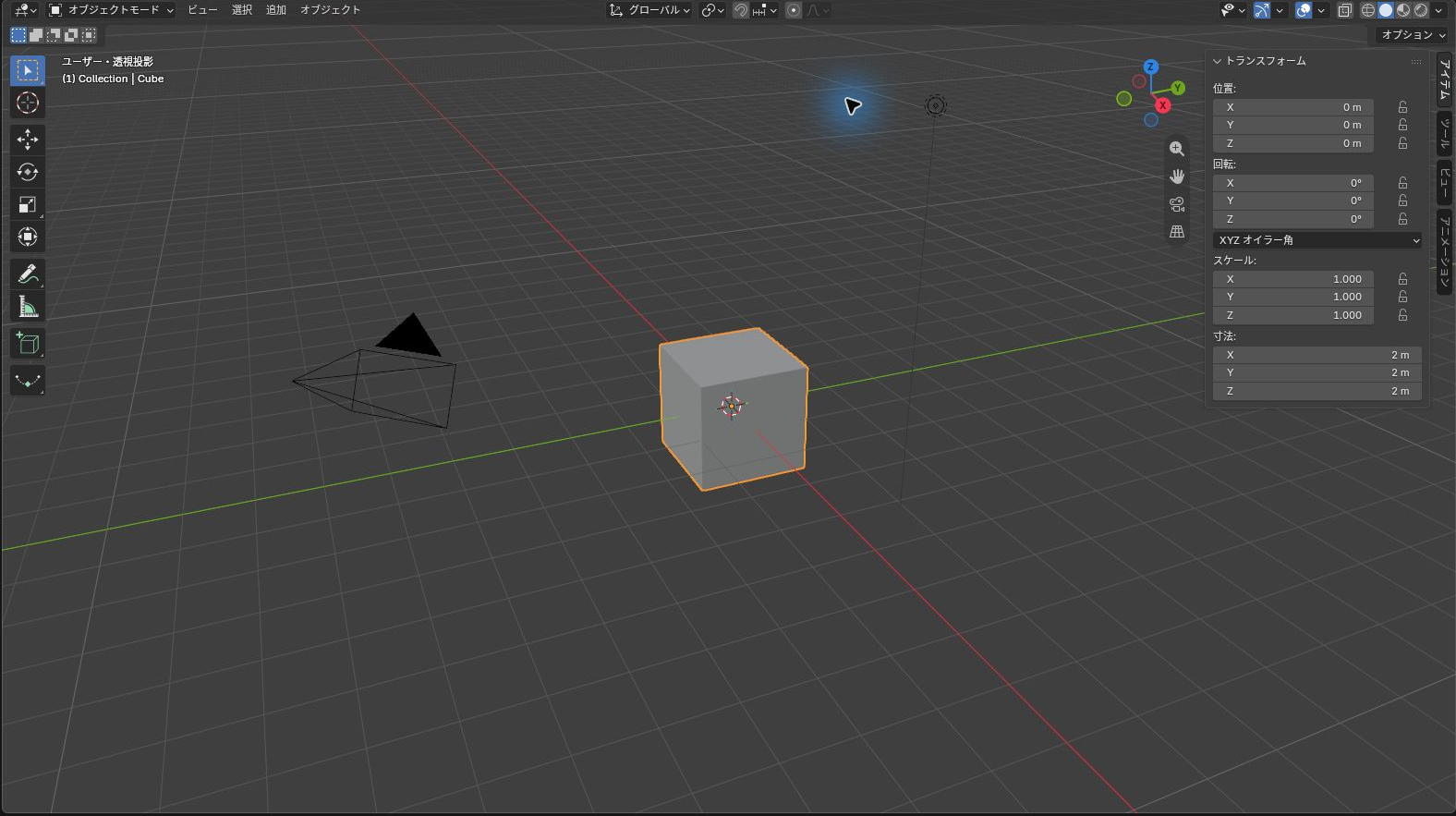Image resolution: width=1456 pixels, height=816 pixels.
Task: Click the blue Z axis gizmo ball
Action: point(1150,67)
